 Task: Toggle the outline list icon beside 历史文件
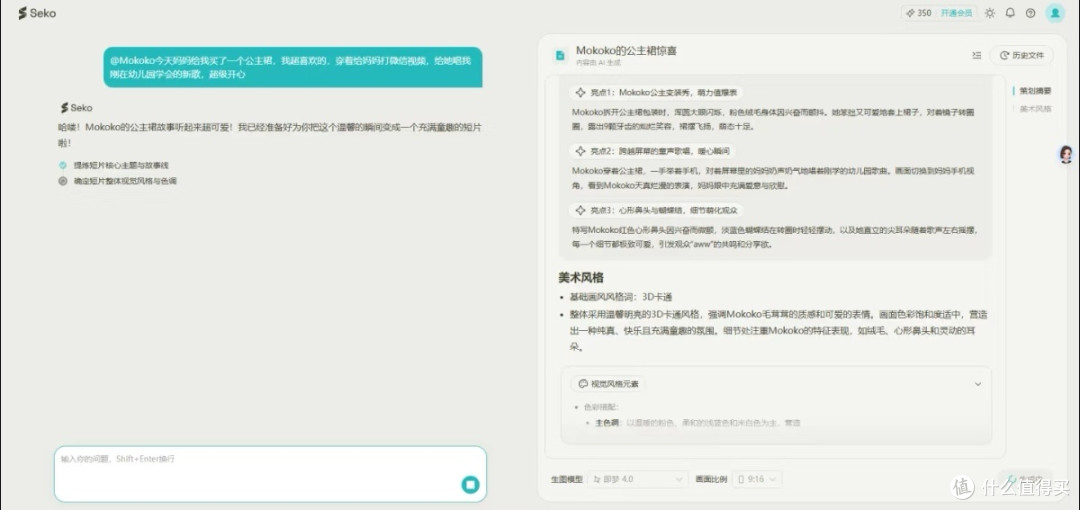(x=976, y=55)
